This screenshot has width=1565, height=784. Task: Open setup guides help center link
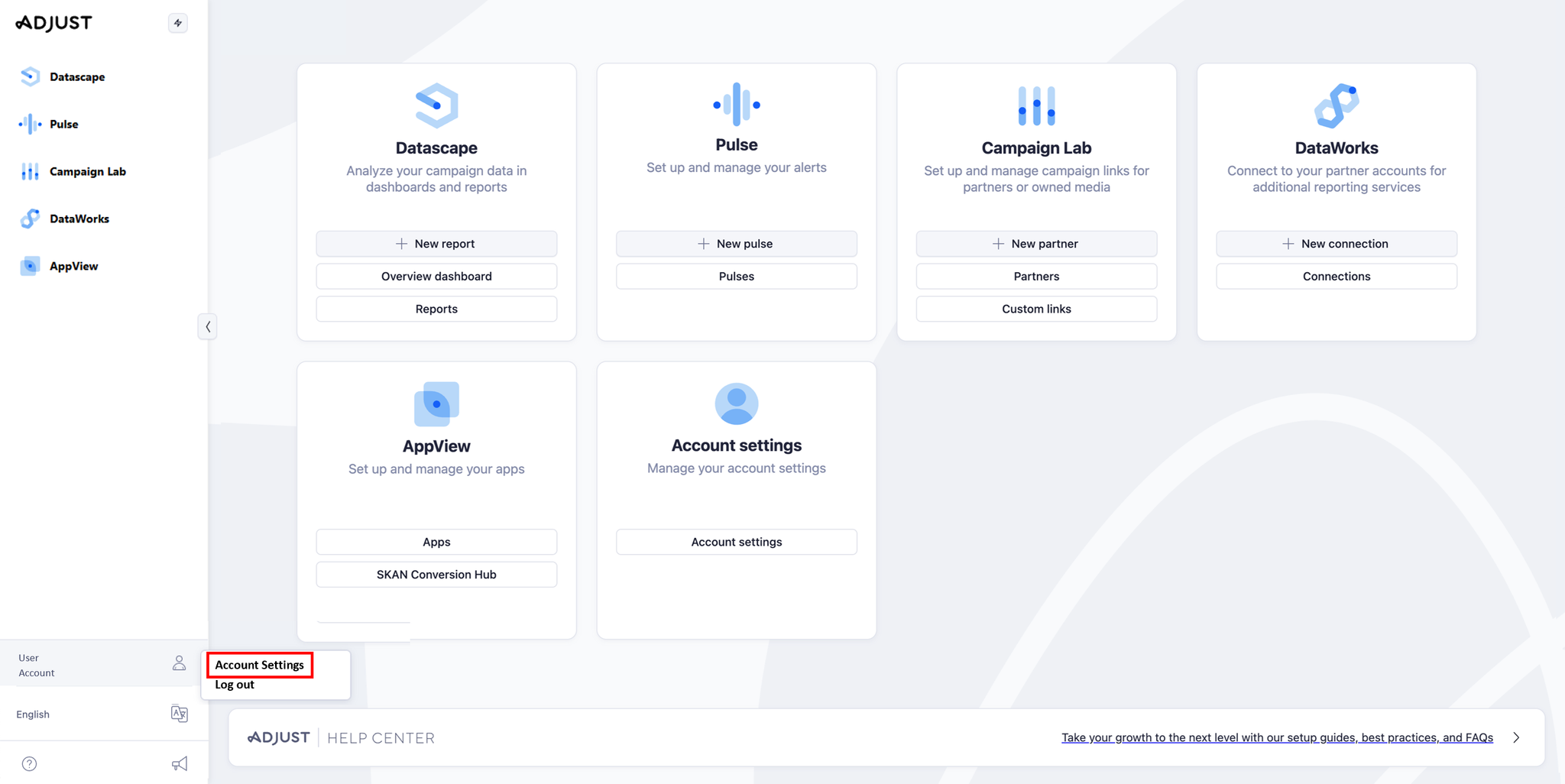click(x=1277, y=737)
